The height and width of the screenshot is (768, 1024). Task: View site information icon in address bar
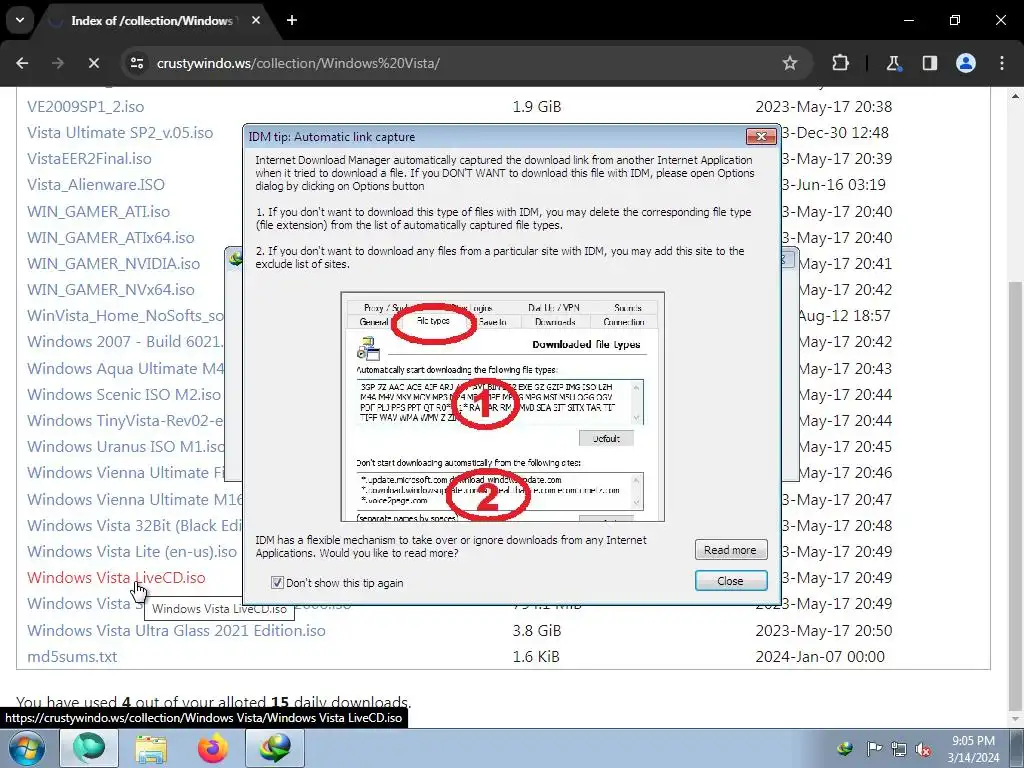[137, 63]
